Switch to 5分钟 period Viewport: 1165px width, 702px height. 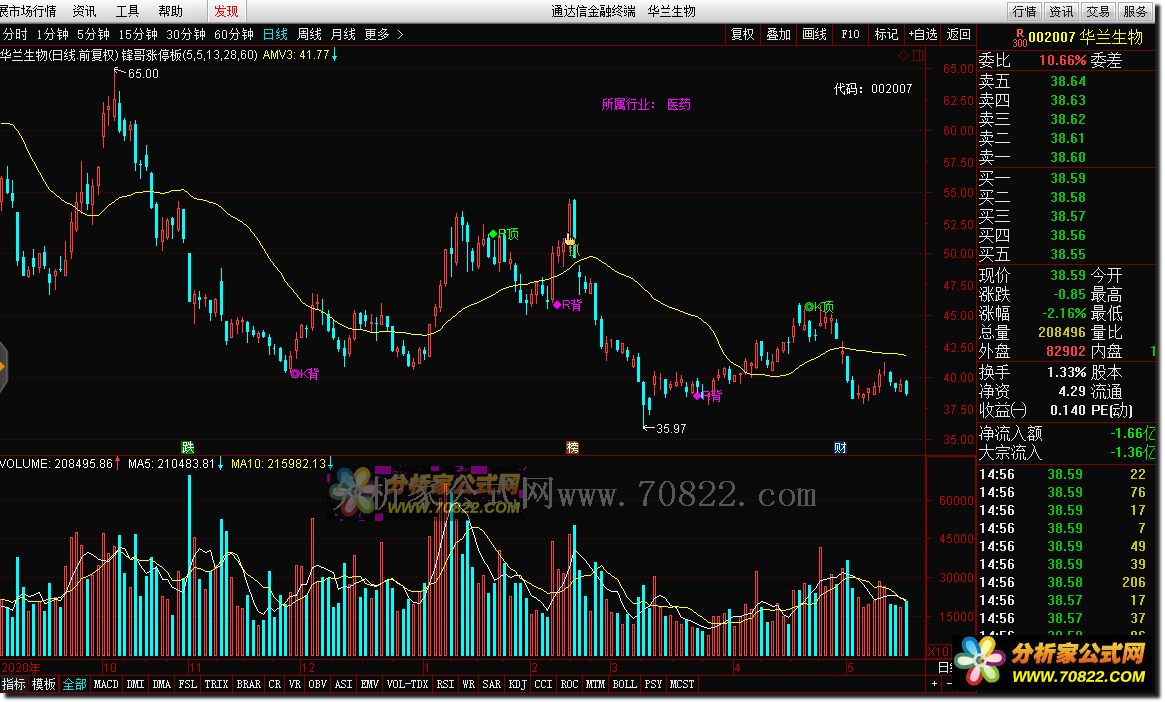tap(93, 34)
